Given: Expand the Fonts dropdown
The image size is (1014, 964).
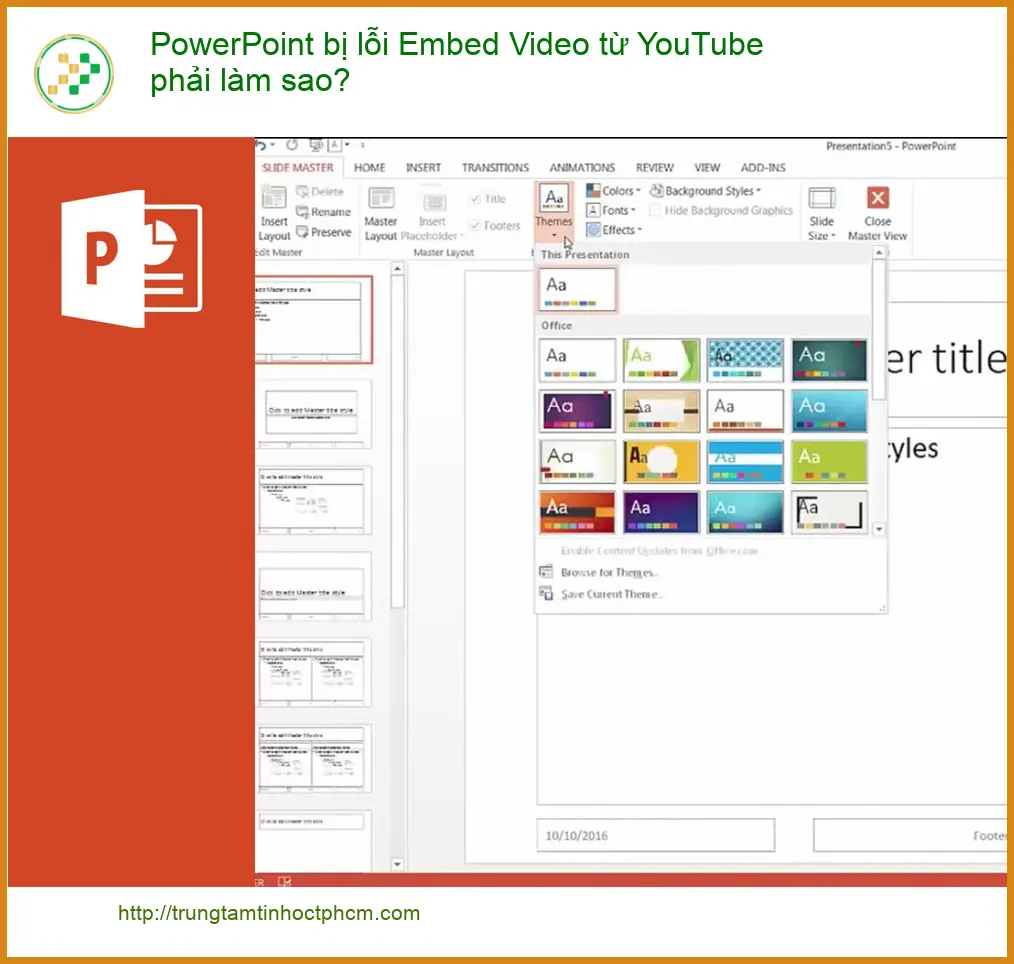Looking at the screenshot, I should click(x=610, y=210).
